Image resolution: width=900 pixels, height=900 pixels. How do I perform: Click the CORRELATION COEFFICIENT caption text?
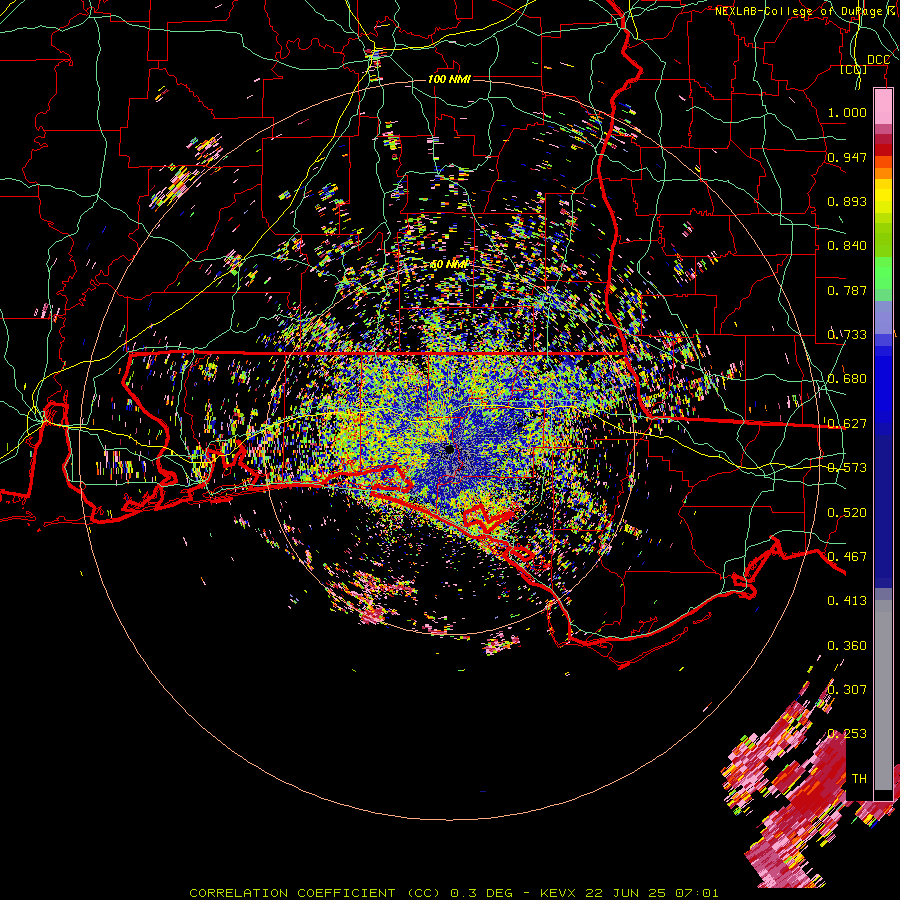[x=292, y=893]
